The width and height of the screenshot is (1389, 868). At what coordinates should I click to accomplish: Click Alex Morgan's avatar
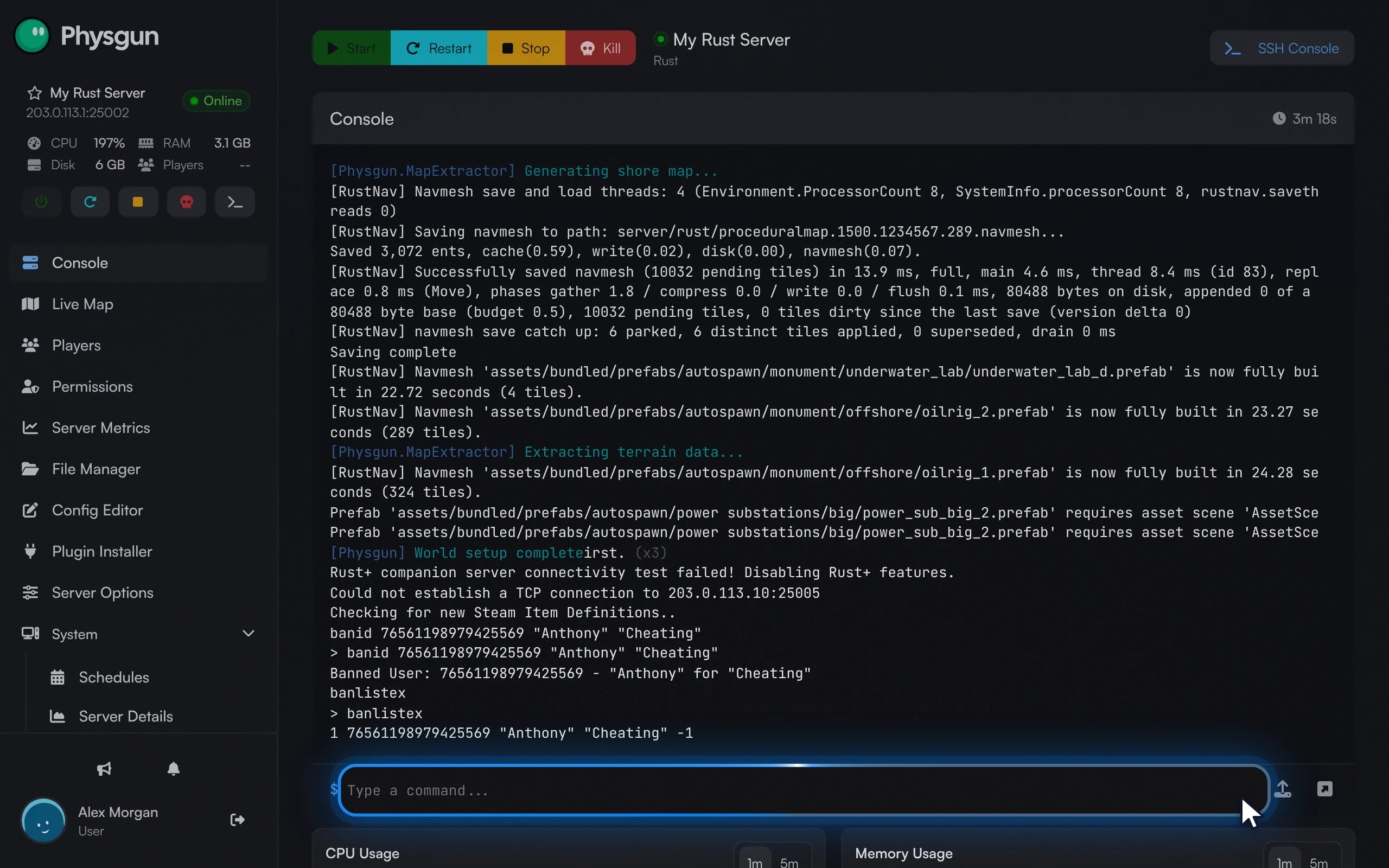pos(43,821)
